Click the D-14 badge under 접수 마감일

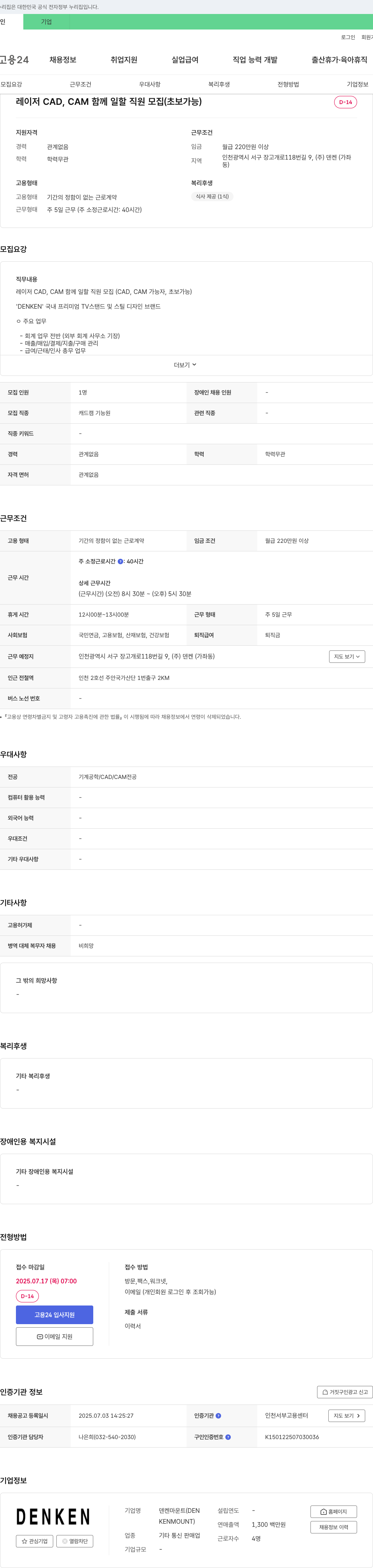tap(28, 1297)
